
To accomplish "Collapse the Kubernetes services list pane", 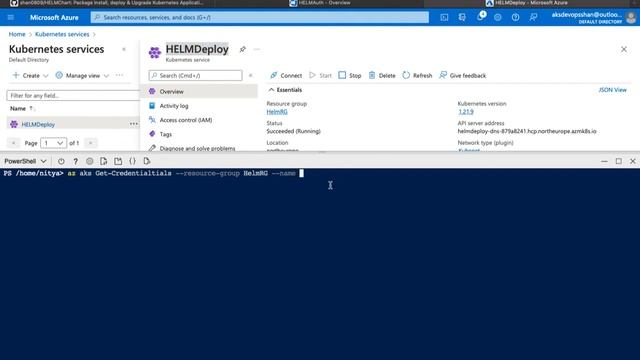I will click(x=124, y=49).
